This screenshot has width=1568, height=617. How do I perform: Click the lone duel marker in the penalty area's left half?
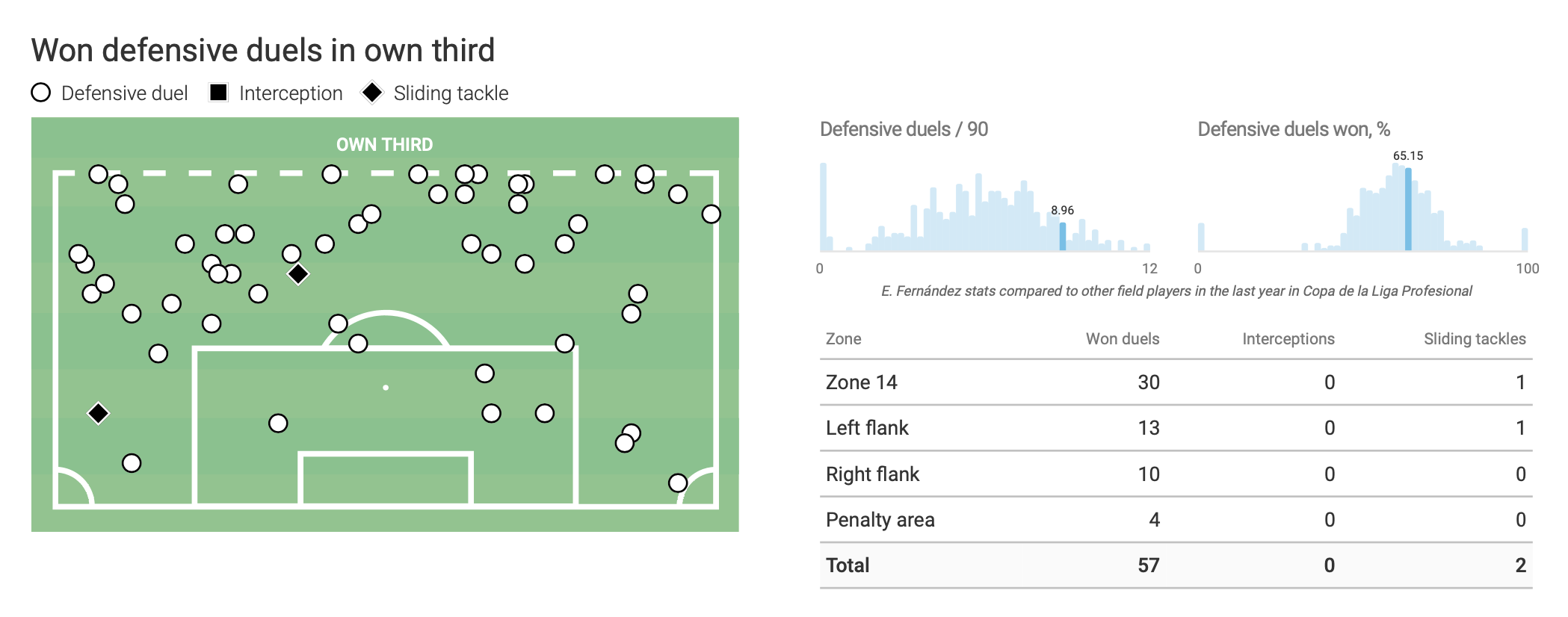coord(278,424)
